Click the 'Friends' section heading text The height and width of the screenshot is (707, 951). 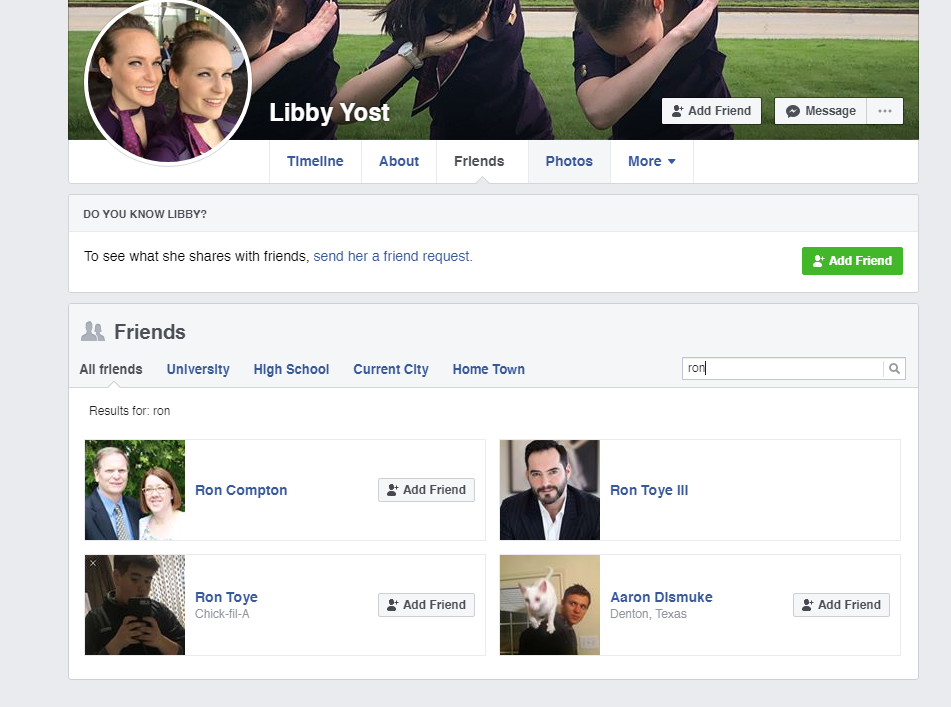click(150, 332)
